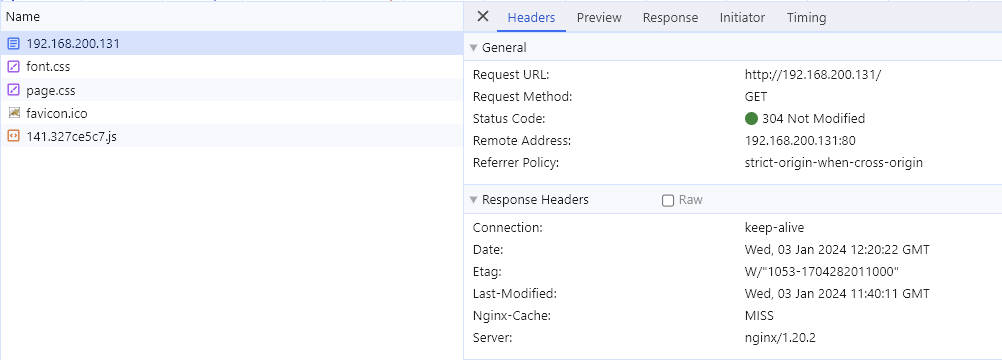Click the green status dot for 304
This screenshot has height=360, width=1002.
[752, 118]
